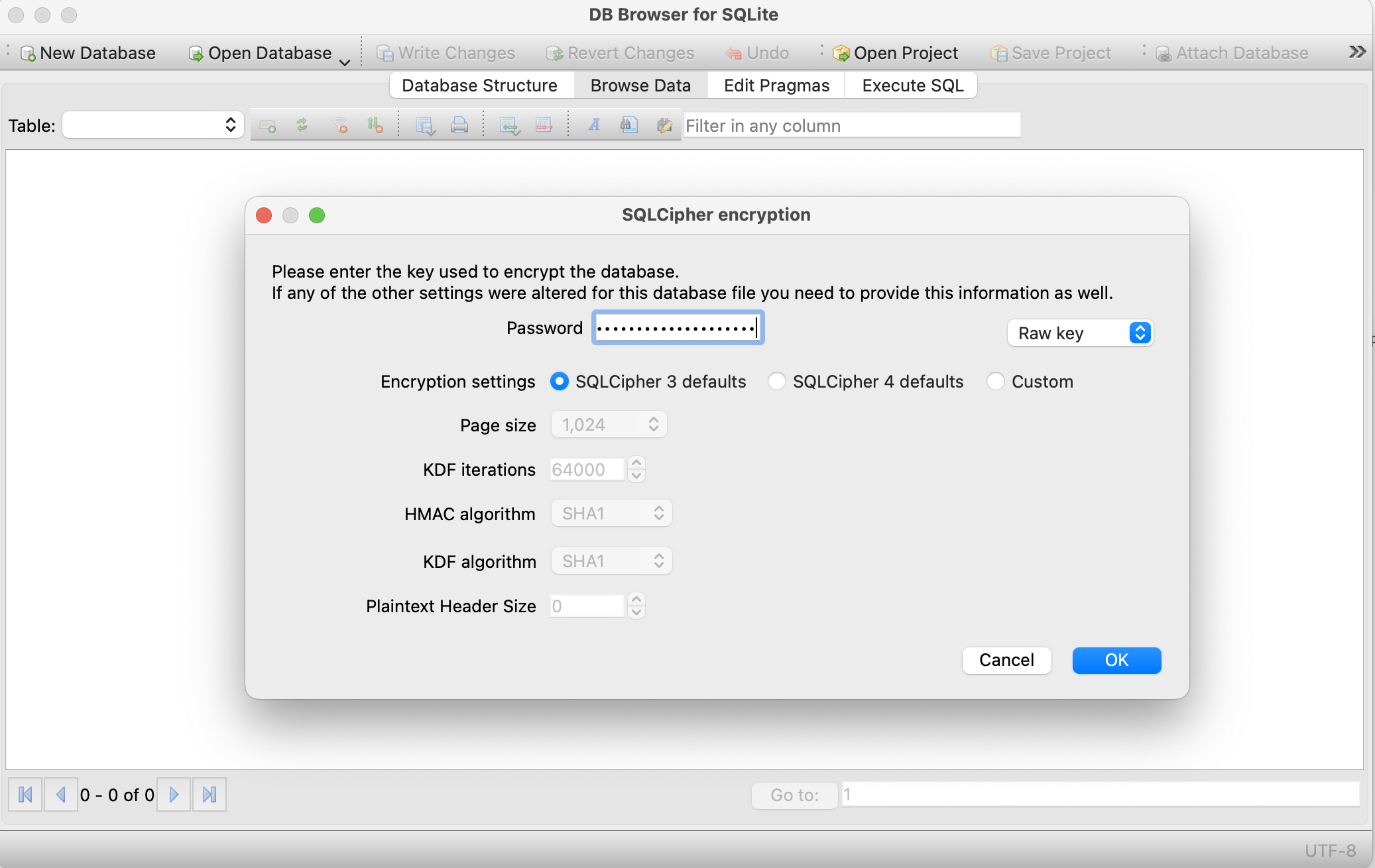This screenshot has height=868, width=1375.
Task: Switch to Execute SQL tab
Action: coord(912,85)
